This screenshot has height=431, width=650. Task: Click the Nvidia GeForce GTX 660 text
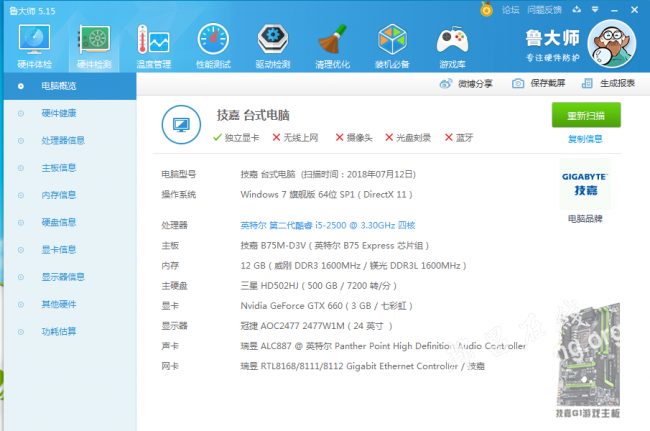point(327,306)
